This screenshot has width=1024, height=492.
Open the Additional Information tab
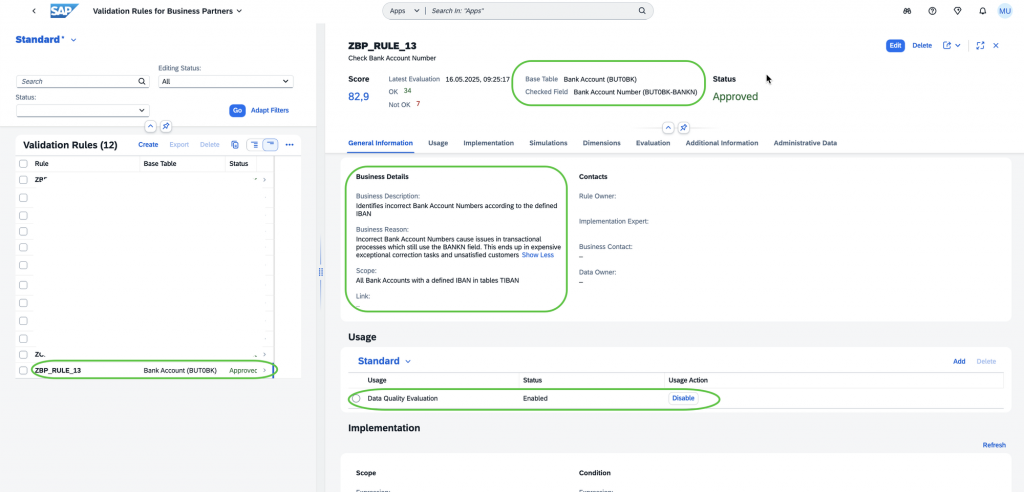[x=722, y=143]
